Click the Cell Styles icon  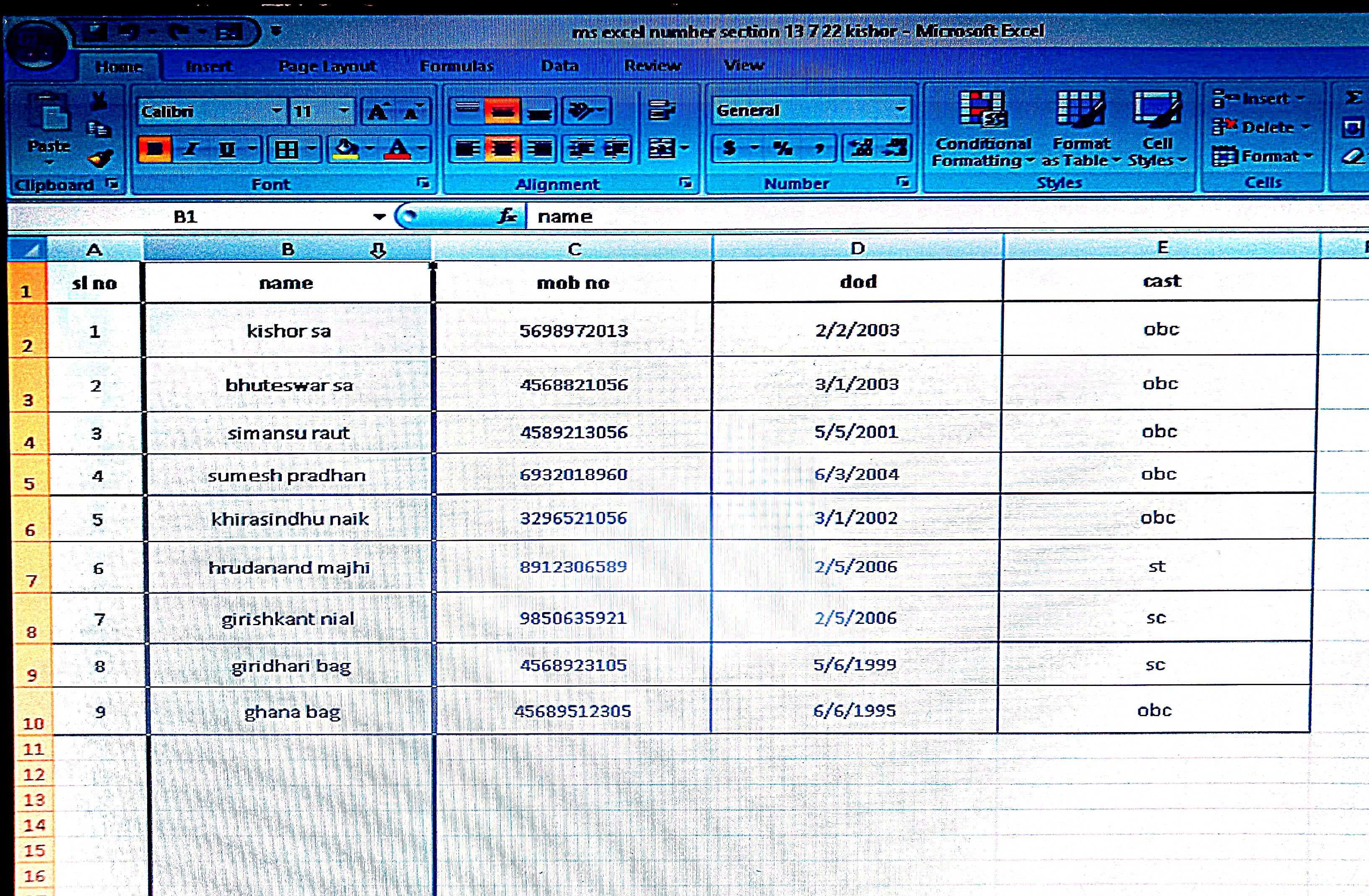(1157, 109)
